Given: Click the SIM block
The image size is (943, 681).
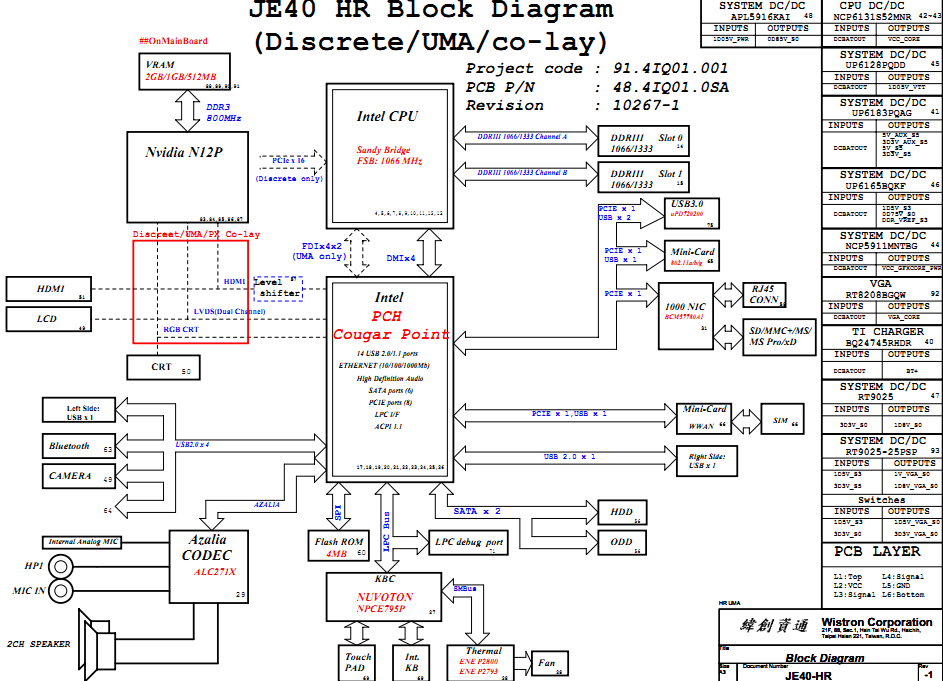Looking at the screenshot, I should click(x=782, y=418).
